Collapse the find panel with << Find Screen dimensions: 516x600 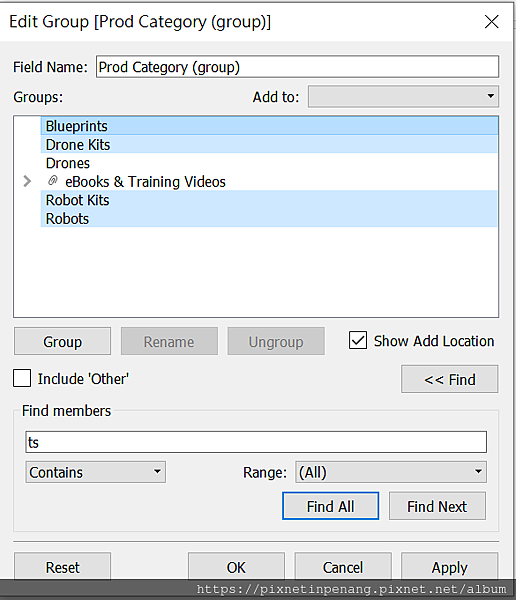450,379
